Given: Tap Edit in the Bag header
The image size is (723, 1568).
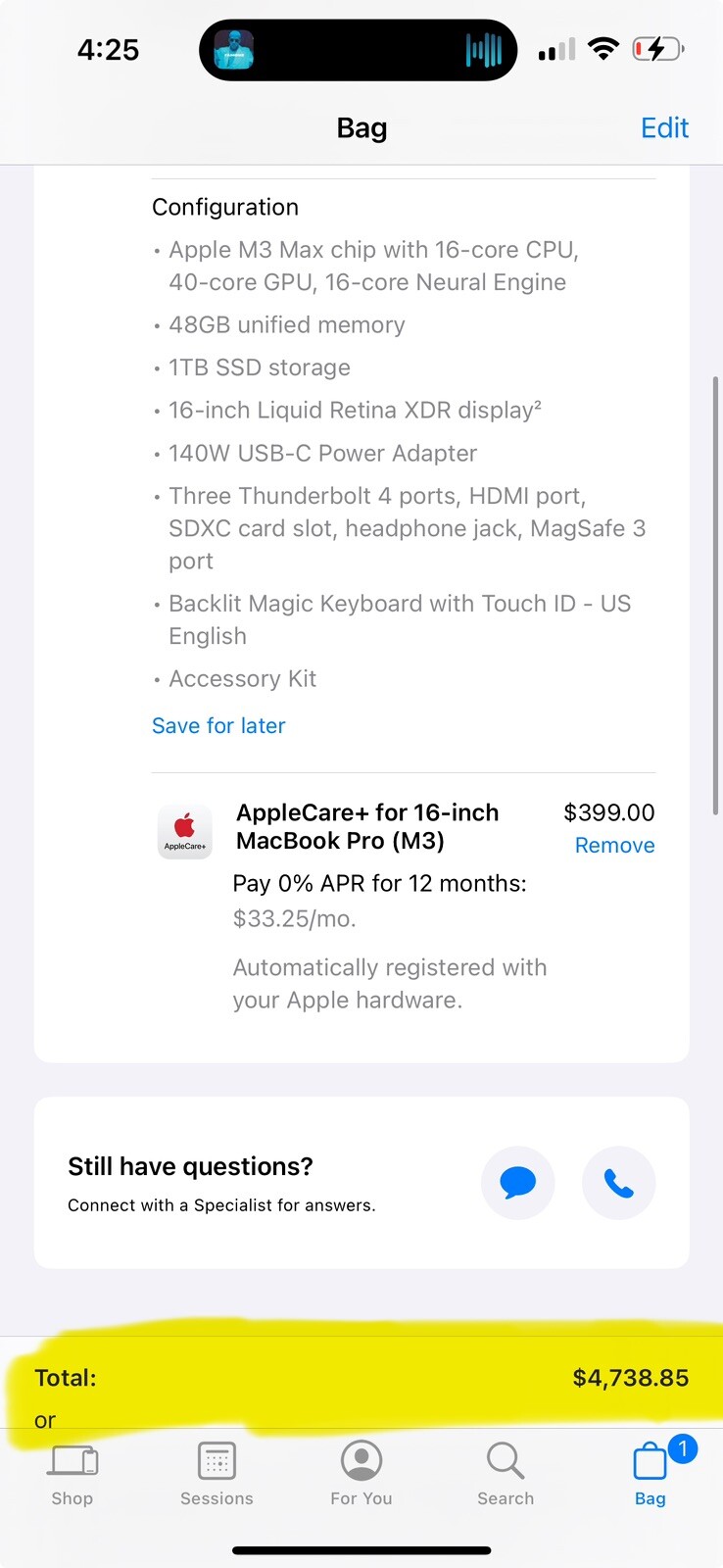Looking at the screenshot, I should click(664, 127).
